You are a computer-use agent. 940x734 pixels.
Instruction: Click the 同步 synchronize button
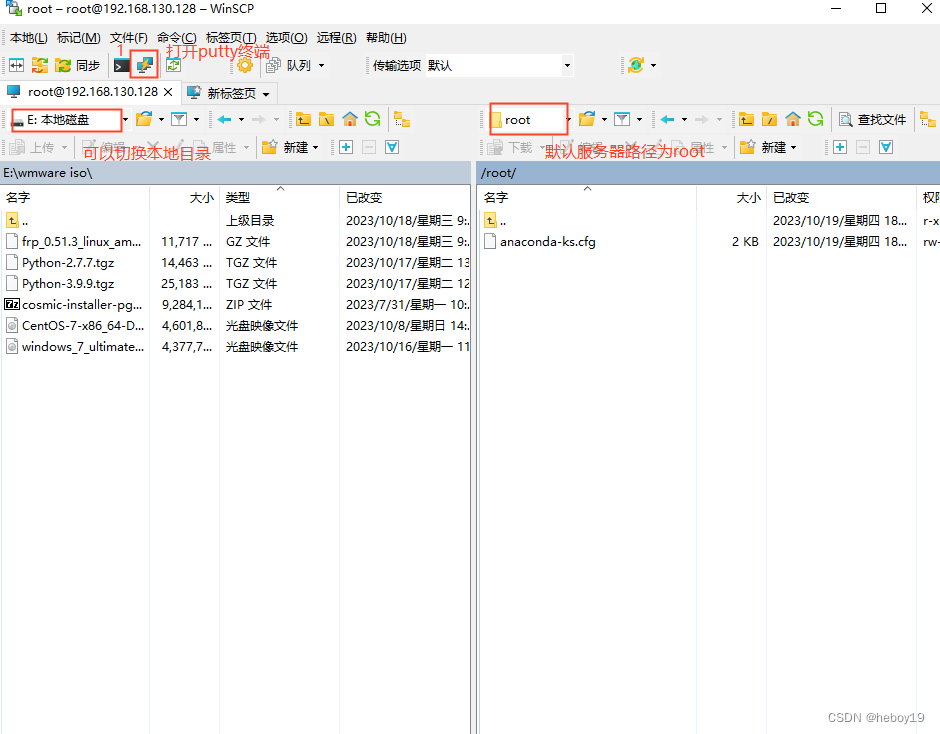coord(77,65)
